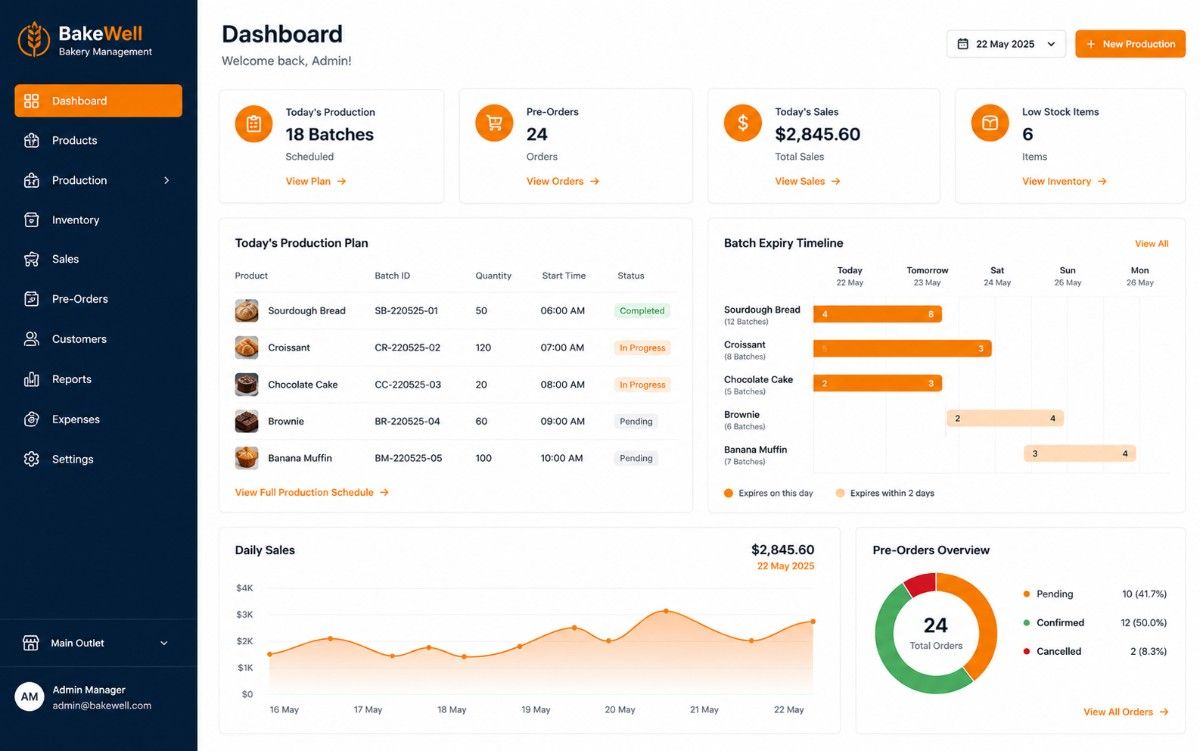Click the Dashboard grid icon in sidebar
1200x751 pixels.
[31, 101]
